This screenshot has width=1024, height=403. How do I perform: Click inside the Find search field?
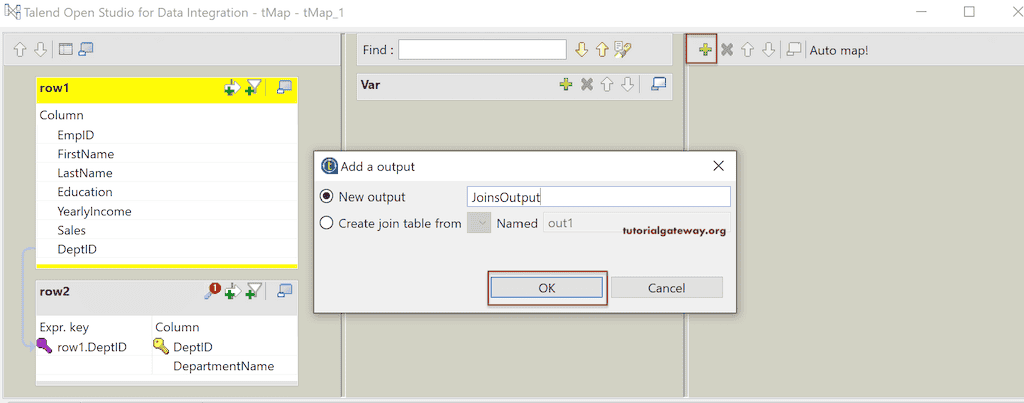(x=482, y=49)
